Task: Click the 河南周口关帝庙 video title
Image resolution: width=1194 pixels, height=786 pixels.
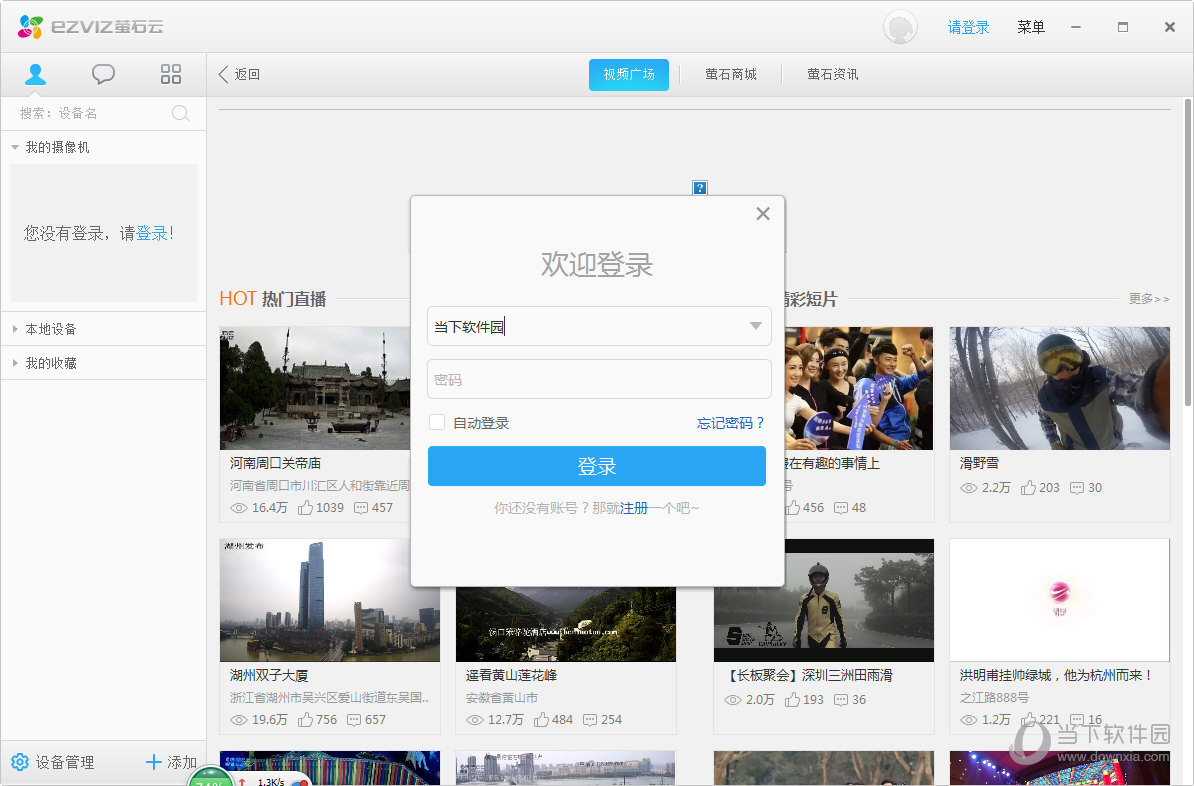Action: [x=276, y=463]
